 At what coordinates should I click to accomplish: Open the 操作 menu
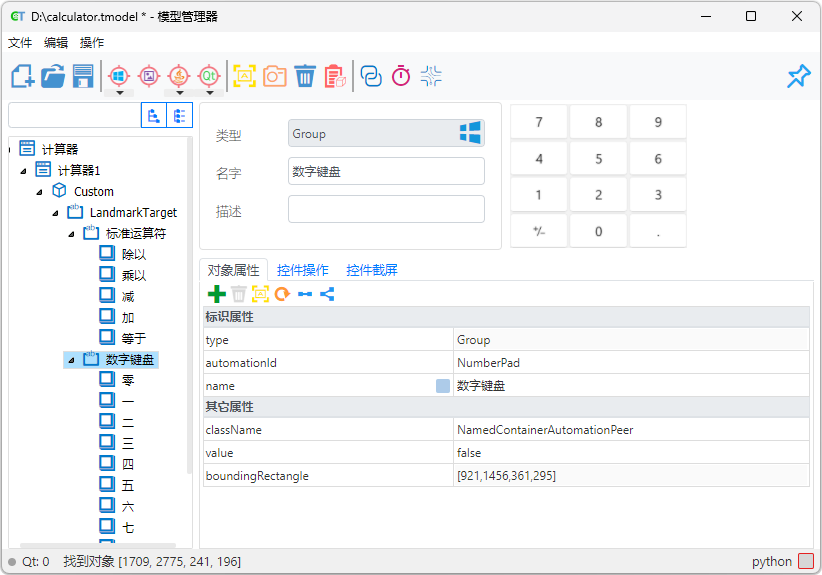92,42
